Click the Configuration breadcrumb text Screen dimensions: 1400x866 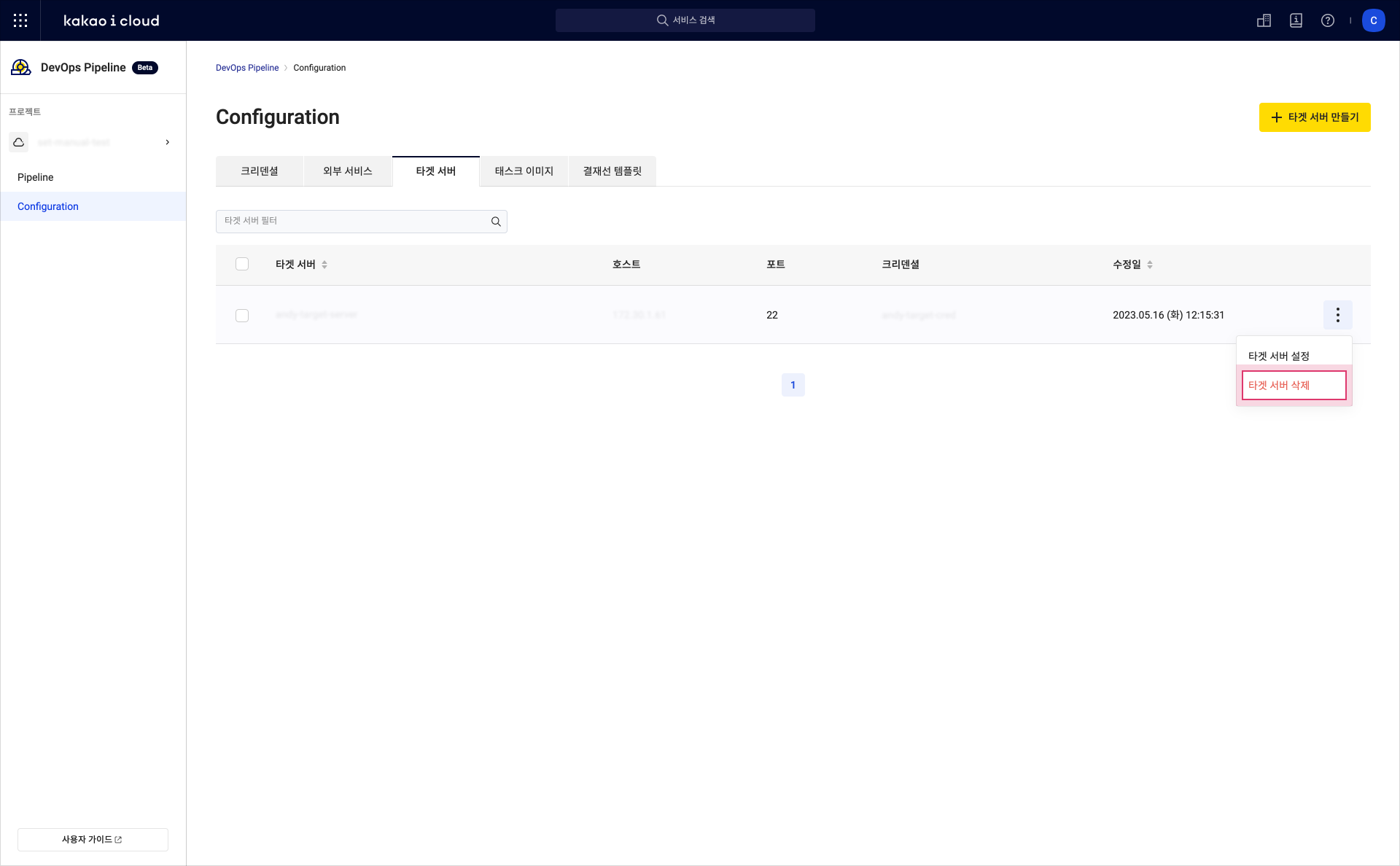click(319, 68)
